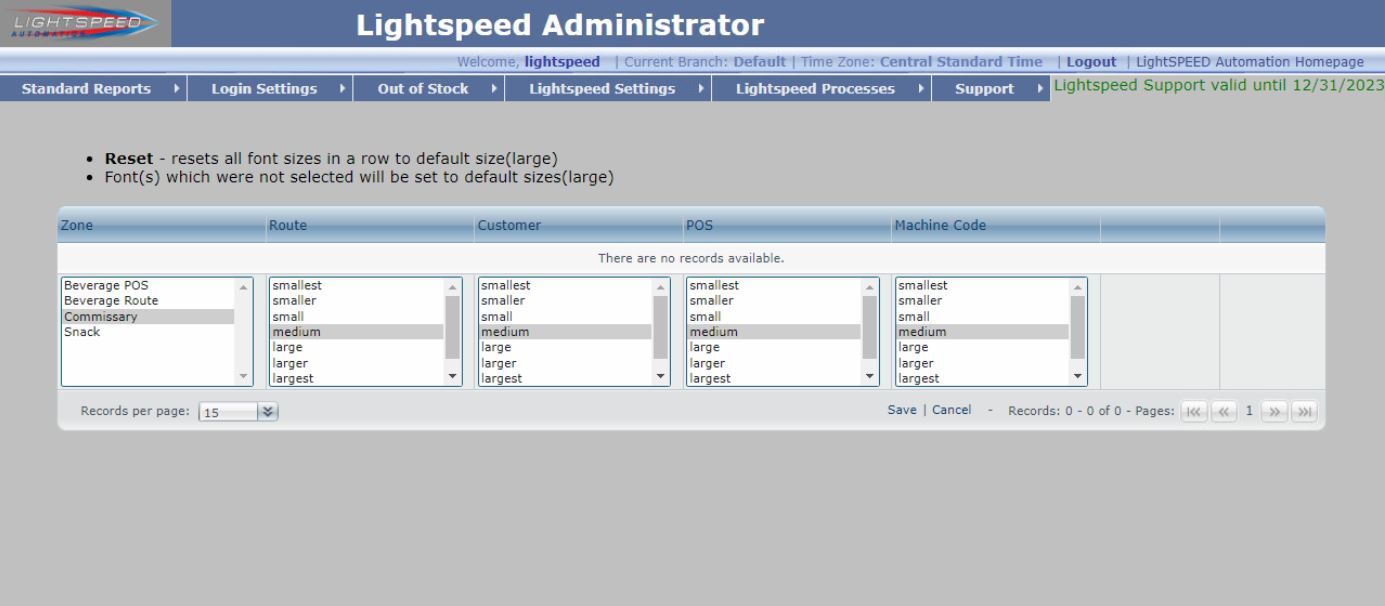
Task: Cancel the font size changes
Action: 952,411
